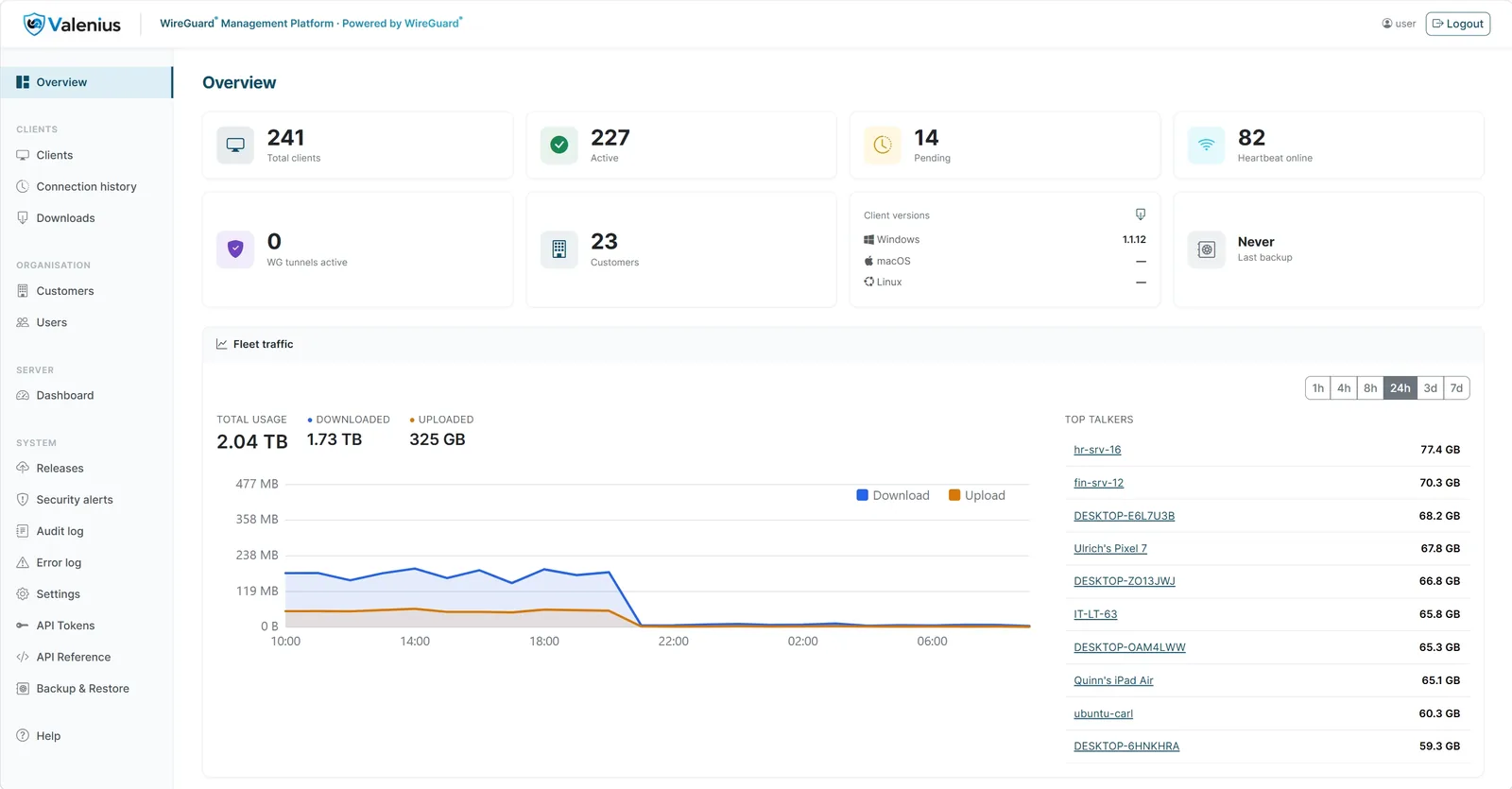Select the 8h time range
1512x789 pixels.
click(x=1370, y=388)
